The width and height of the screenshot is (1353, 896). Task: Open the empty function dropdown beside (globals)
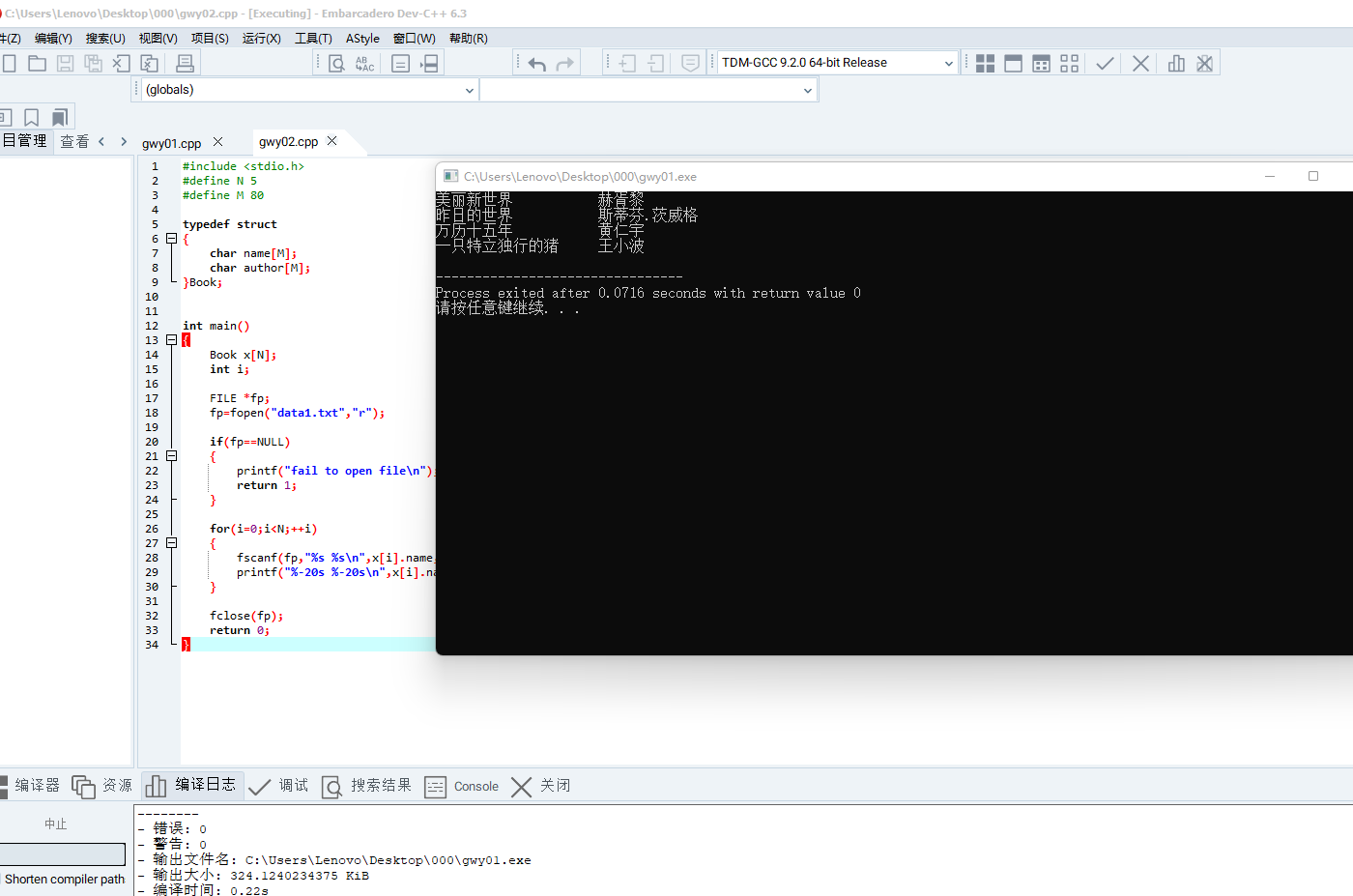[x=648, y=90]
